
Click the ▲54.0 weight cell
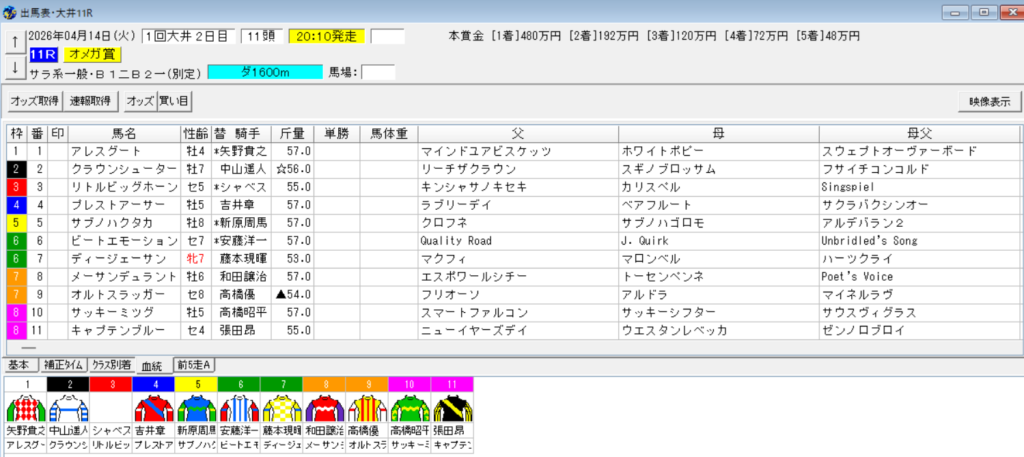(x=291, y=294)
